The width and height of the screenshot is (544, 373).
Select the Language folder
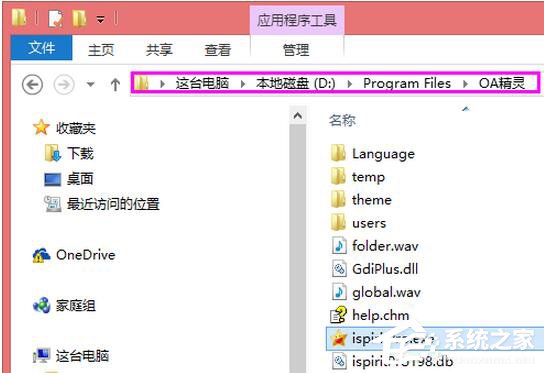point(383,154)
